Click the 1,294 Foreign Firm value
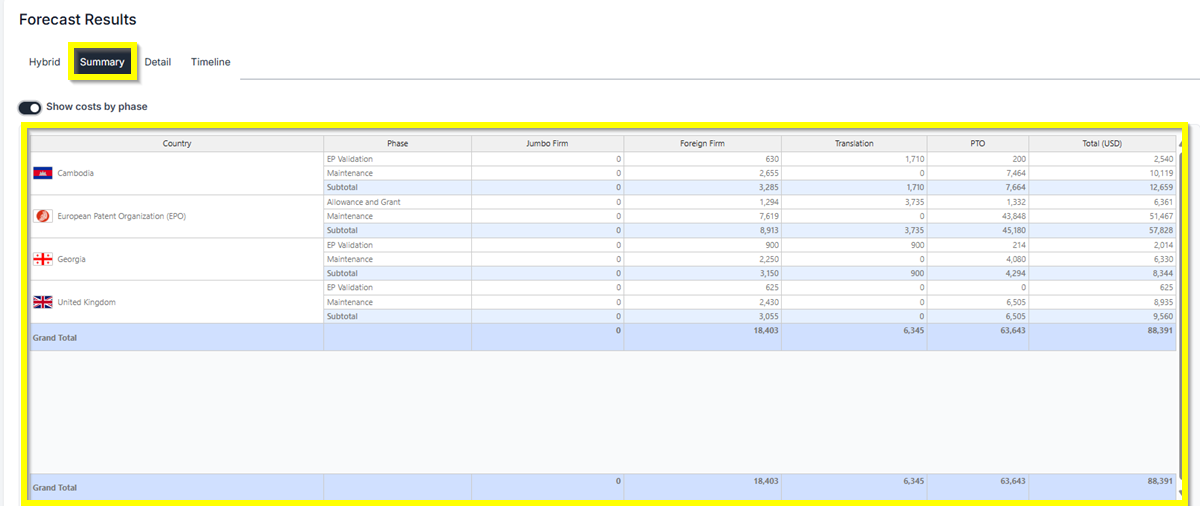The image size is (1200, 506). tap(768, 202)
